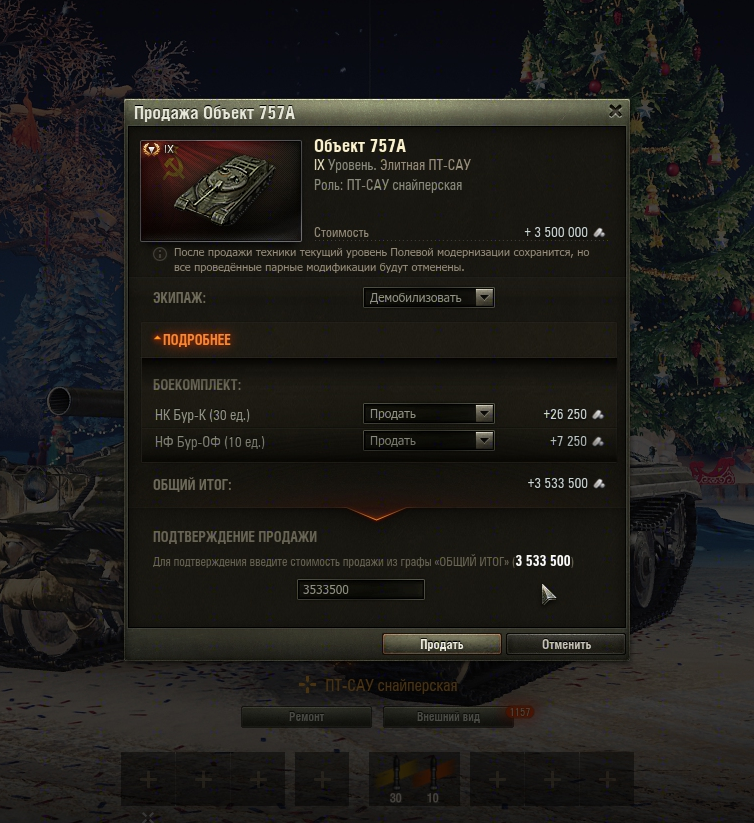Click the Объект 757А tank preview image

point(221,191)
